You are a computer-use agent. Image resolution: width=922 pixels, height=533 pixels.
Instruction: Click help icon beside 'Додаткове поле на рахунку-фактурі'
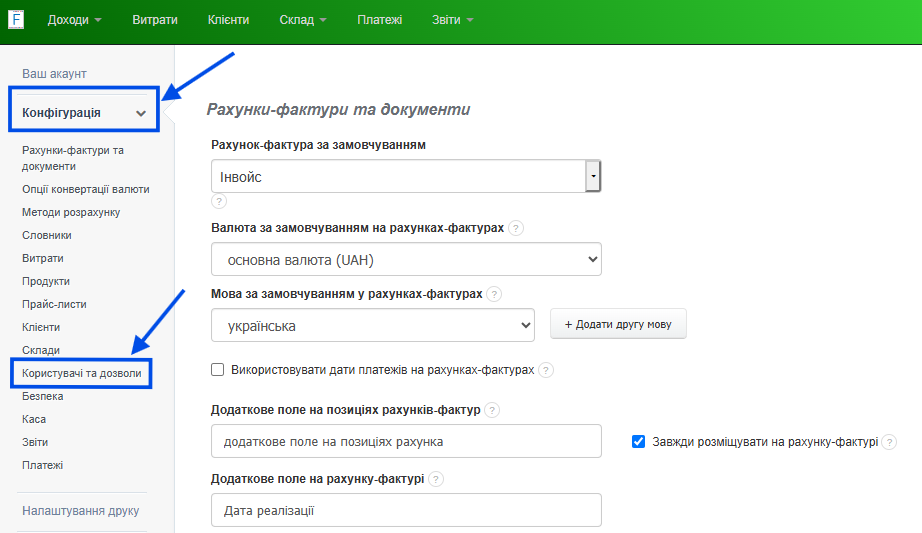pyautogui.click(x=436, y=479)
